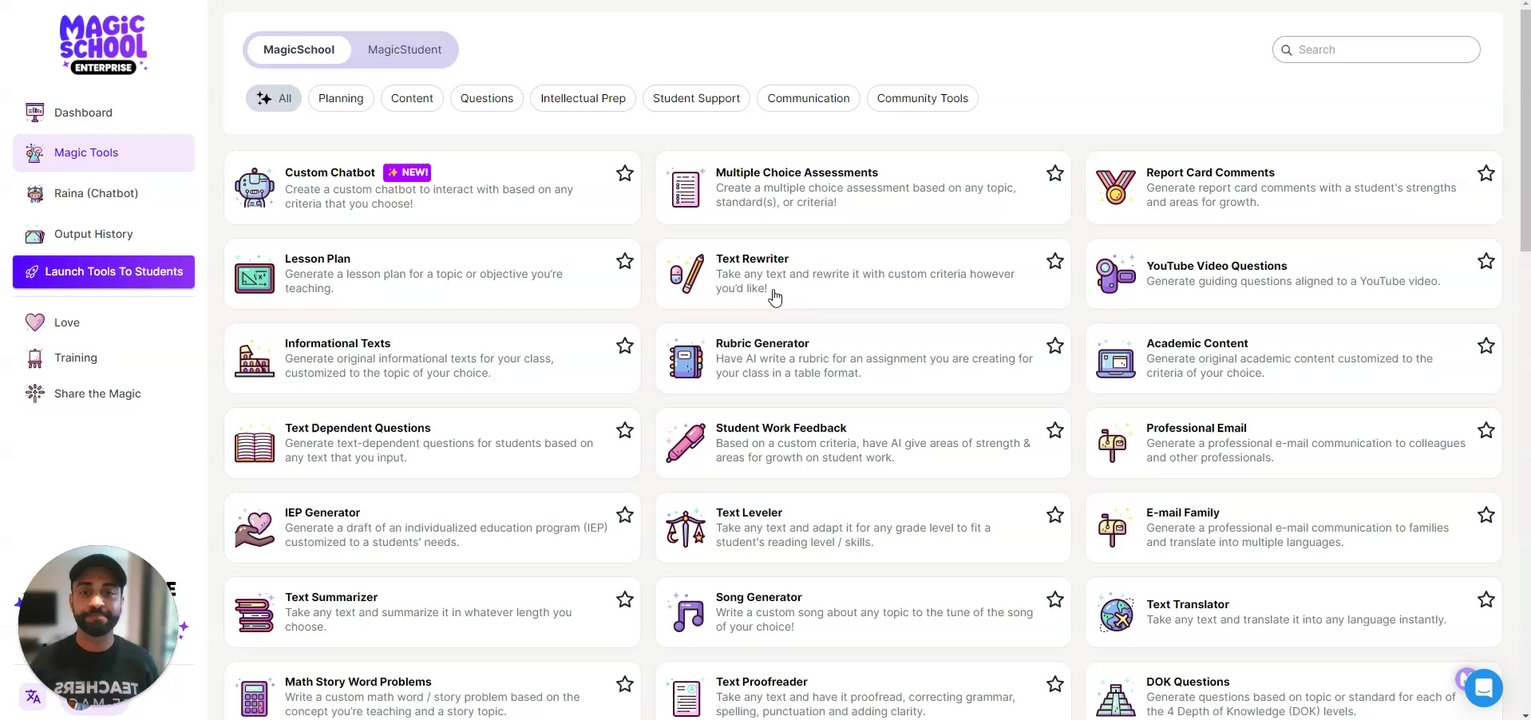Click the Song Generator music note icon

[x=687, y=613]
